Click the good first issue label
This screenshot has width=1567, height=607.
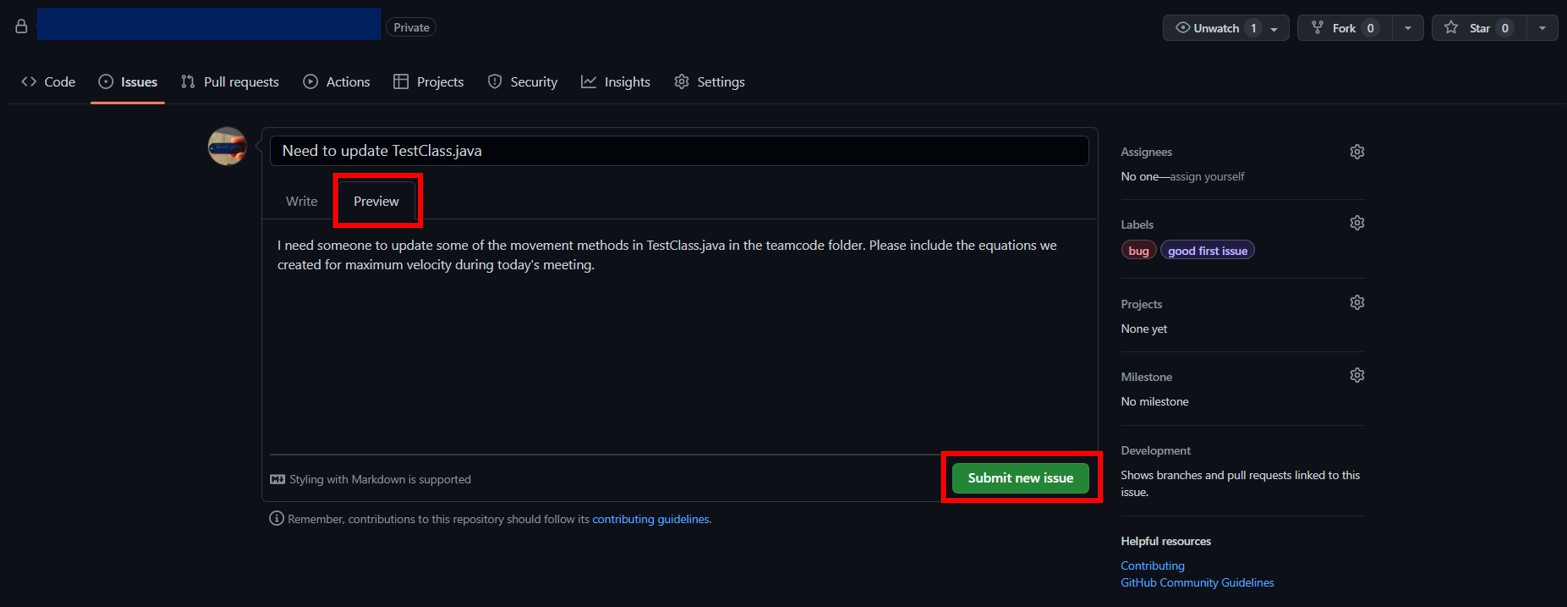(1207, 250)
